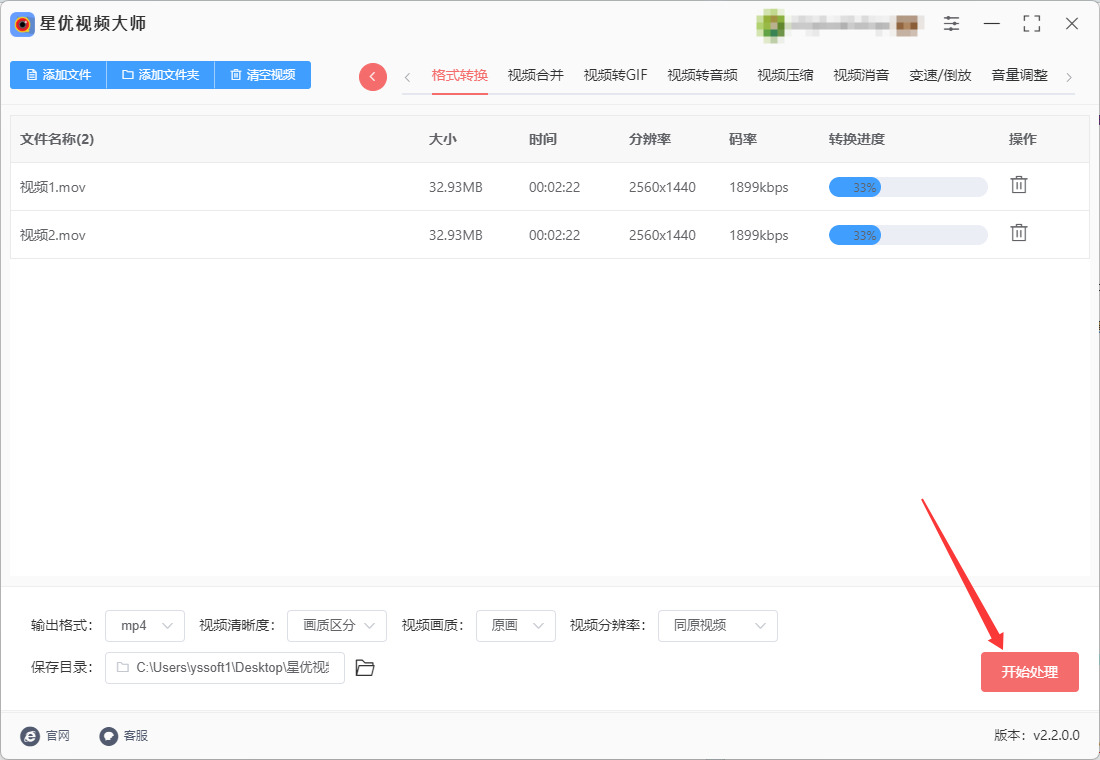This screenshot has width=1100, height=760.
Task: Select the 视频2.mov file name
Action: click(x=53, y=235)
